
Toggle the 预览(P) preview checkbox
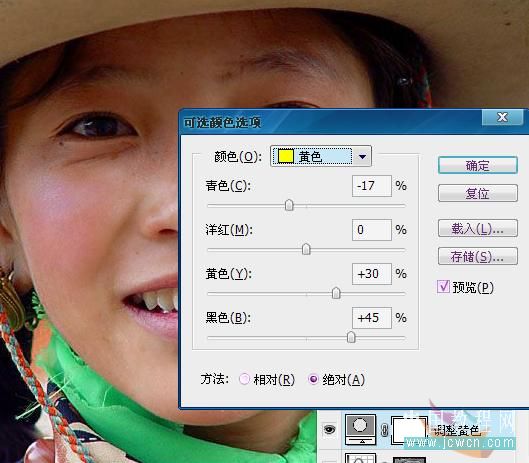click(x=443, y=287)
